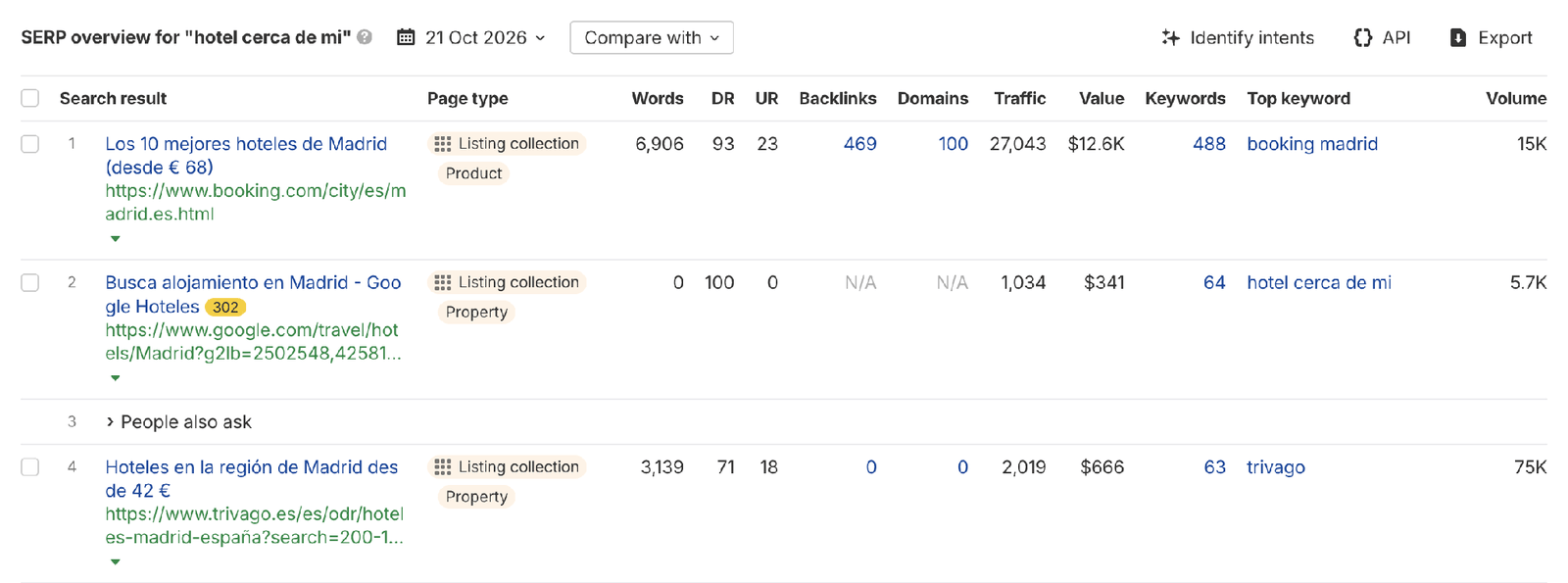1568x583 pixels.
Task: Click traffic value 27,043
Action: [1018, 144]
